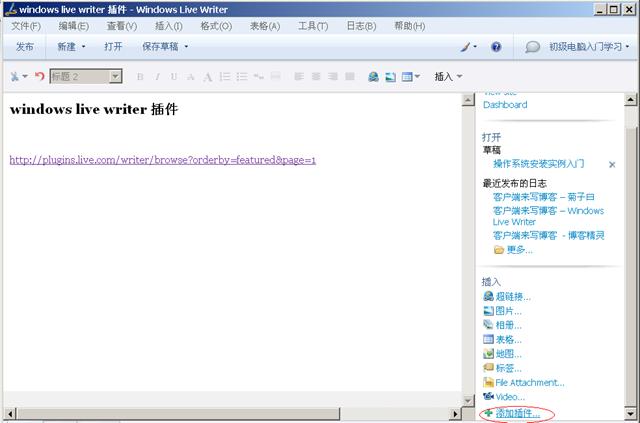Open the 表格(A) menu

click(x=265, y=26)
